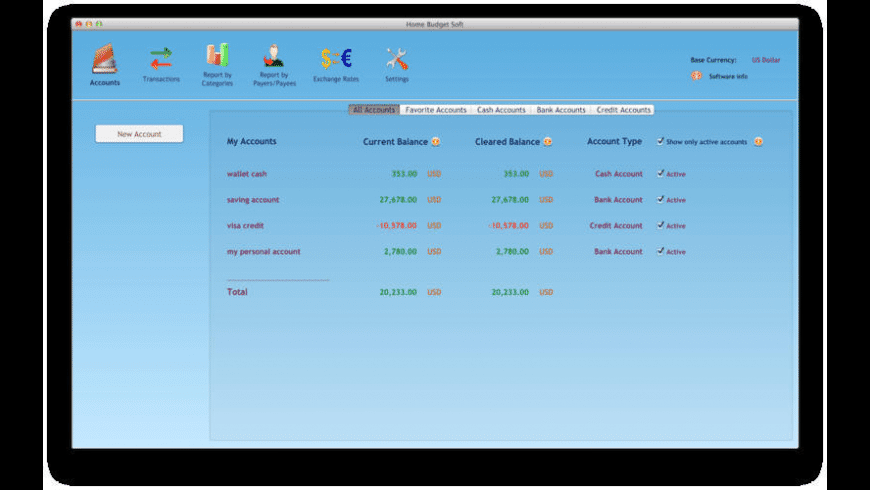
Task: Open the Accounts section icon
Action: 104,59
